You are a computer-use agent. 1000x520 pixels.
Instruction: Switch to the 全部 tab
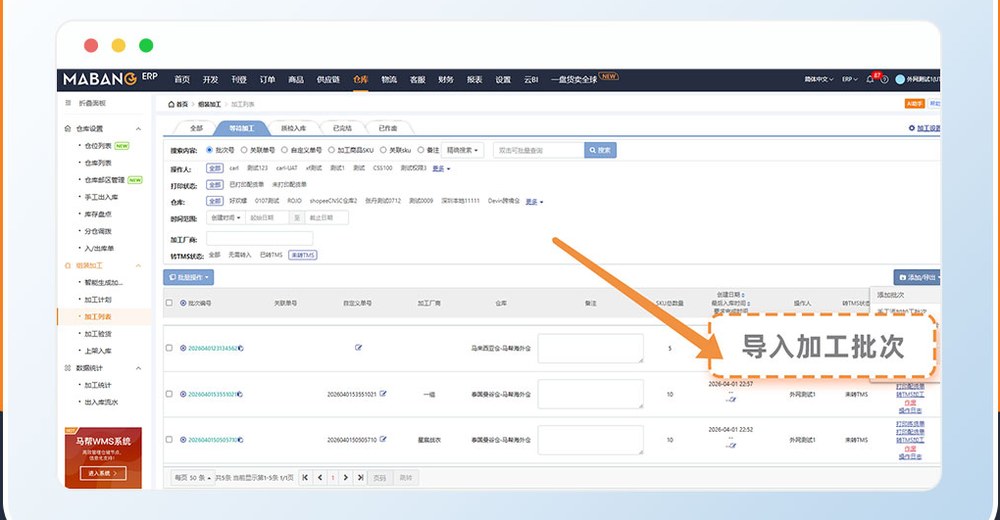(x=196, y=128)
